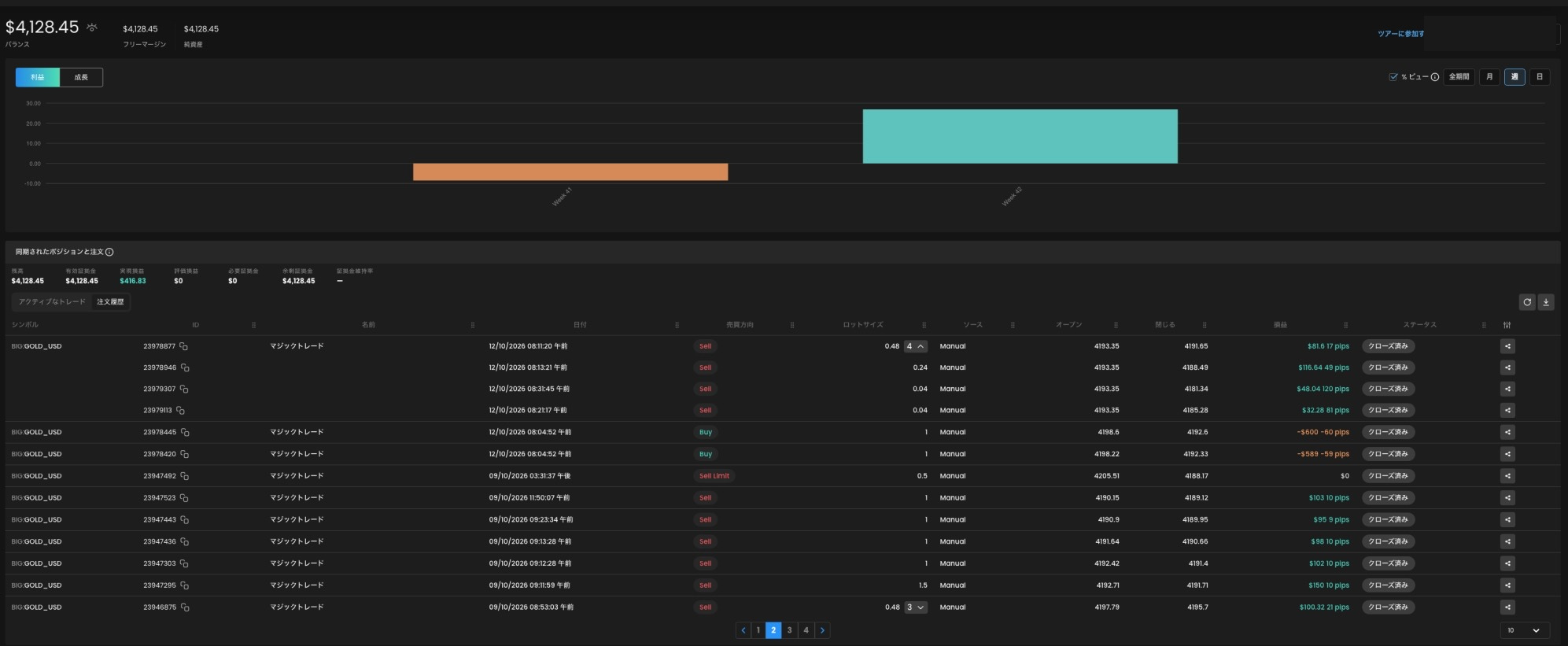Image resolution: width=1568 pixels, height=646 pixels.
Task: Go to previous page arrow
Action: click(743, 630)
